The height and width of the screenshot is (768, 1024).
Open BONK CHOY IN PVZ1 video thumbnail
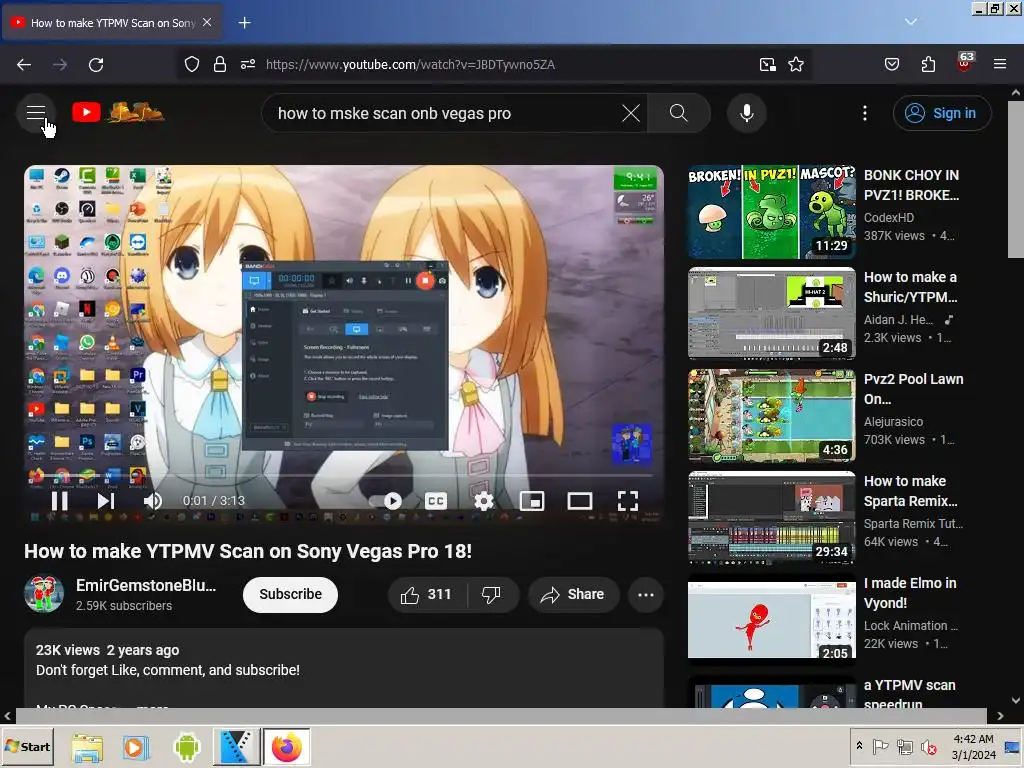[x=771, y=212]
